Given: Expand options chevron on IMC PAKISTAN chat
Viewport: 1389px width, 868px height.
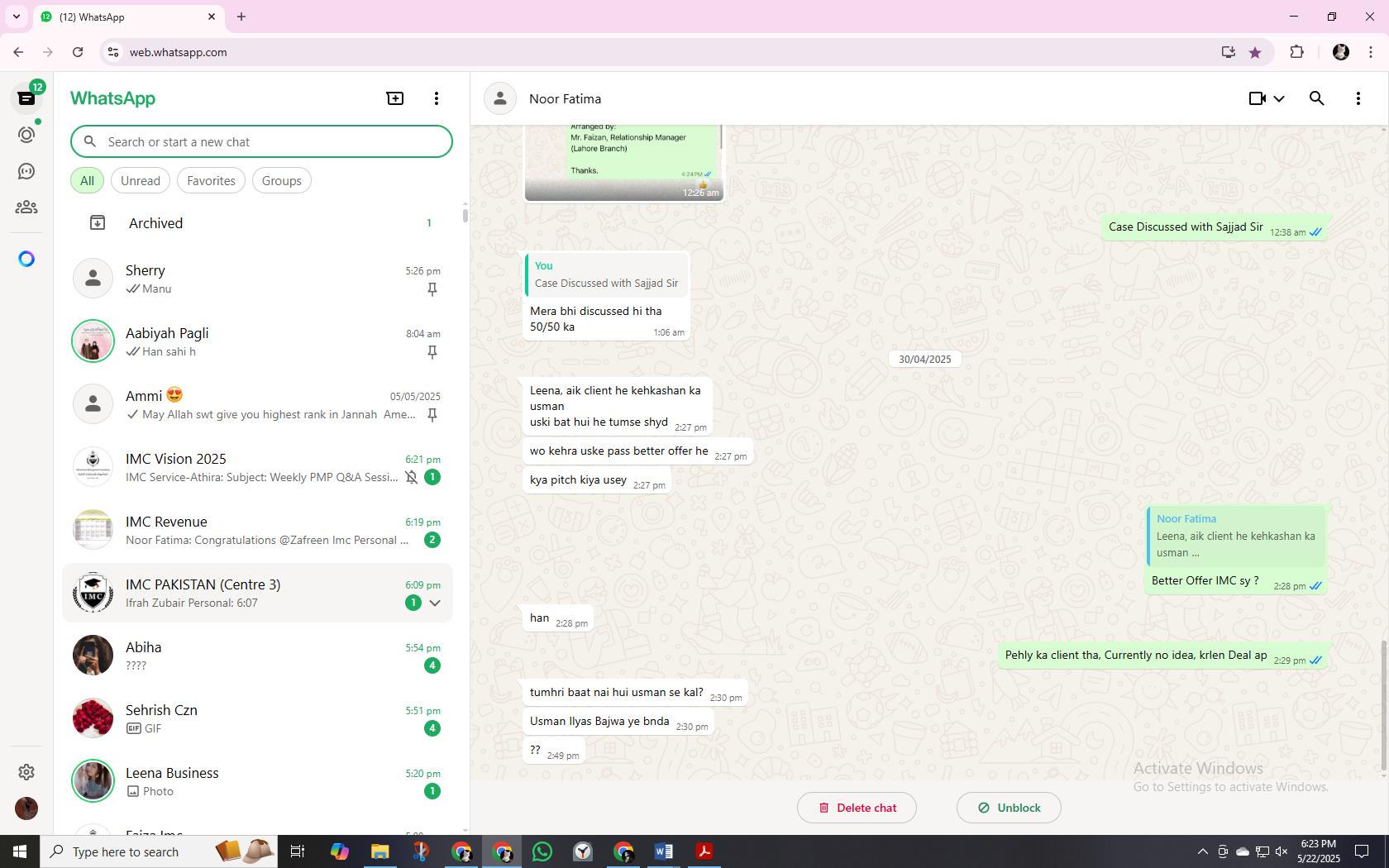Looking at the screenshot, I should point(435,603).
